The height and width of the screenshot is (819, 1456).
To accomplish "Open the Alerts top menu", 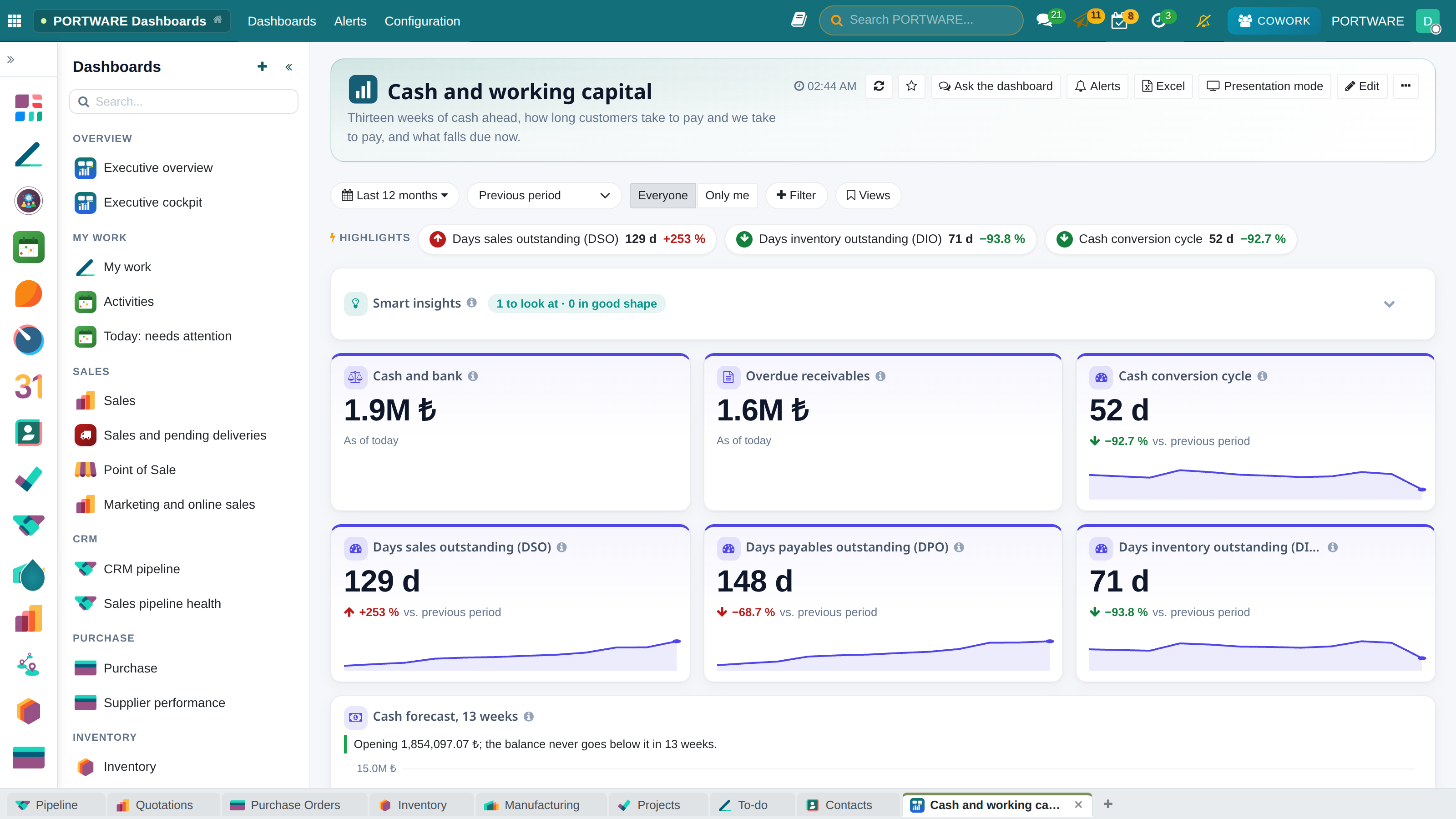I will (350, 21).
